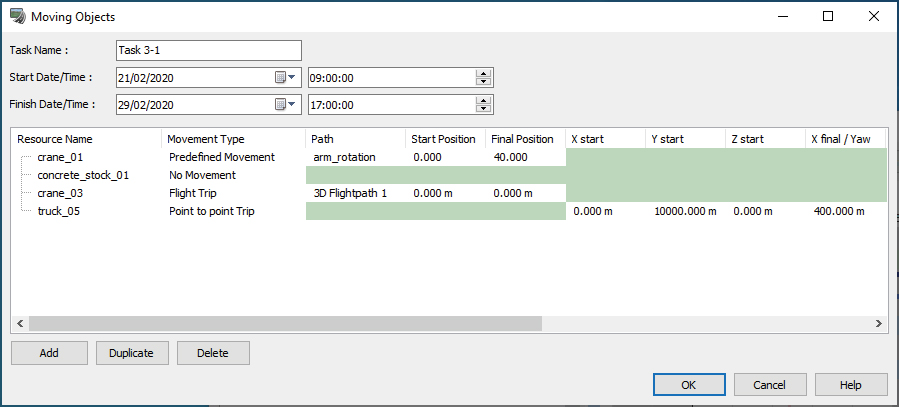Click the Add button
Image resolution: width=899 pixels, height=407 pixels.
click(x=49, y=353)
